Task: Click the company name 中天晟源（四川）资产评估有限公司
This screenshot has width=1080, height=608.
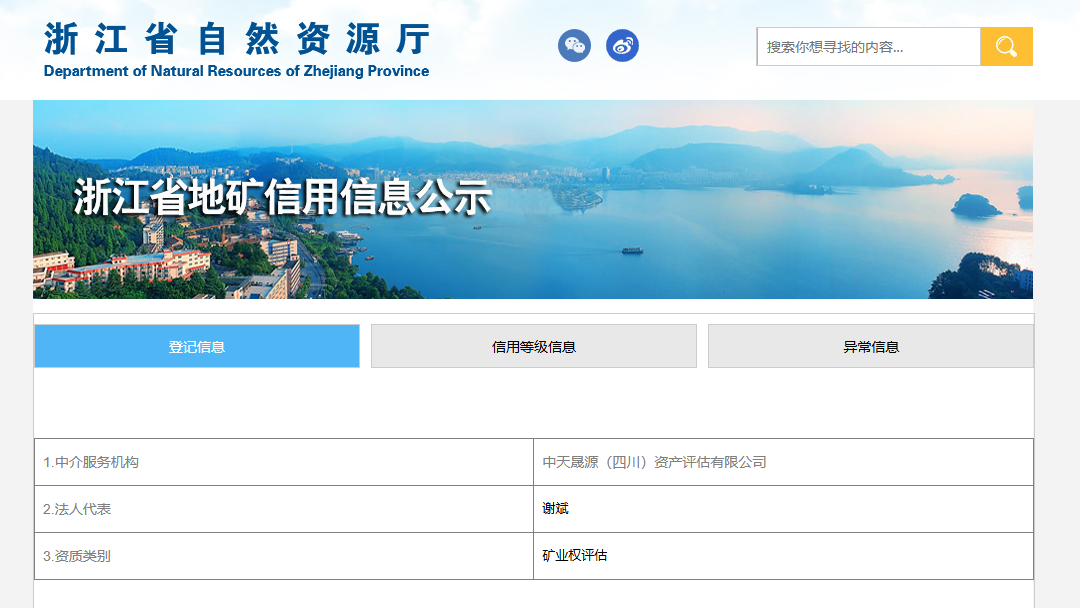Action: (x=655, y=461)
